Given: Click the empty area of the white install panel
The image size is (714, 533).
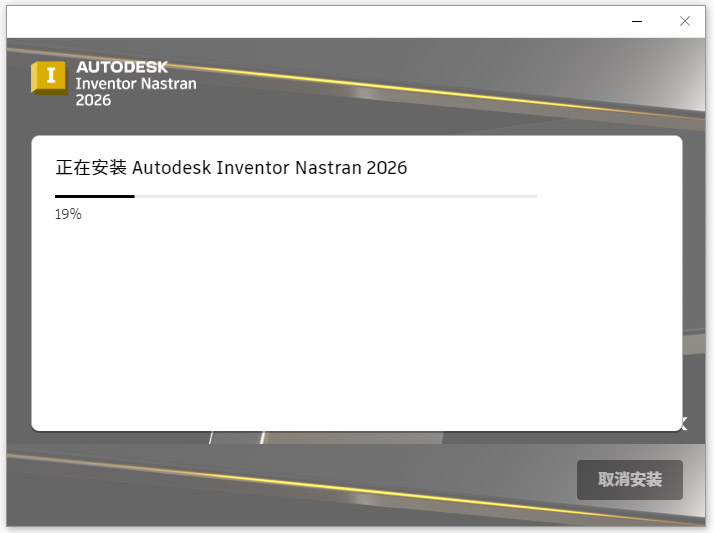Looking at the screenshot, I should coord(356,330).
